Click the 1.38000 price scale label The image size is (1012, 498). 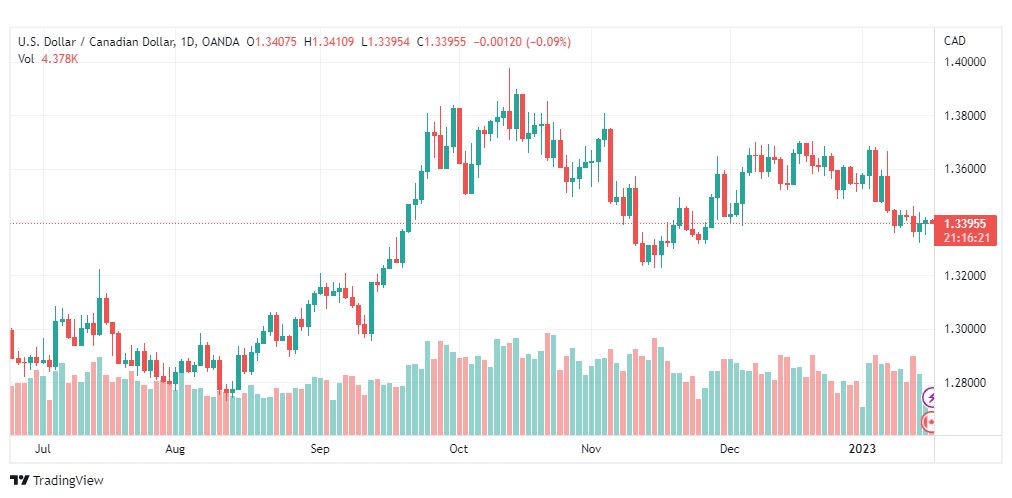964,116
